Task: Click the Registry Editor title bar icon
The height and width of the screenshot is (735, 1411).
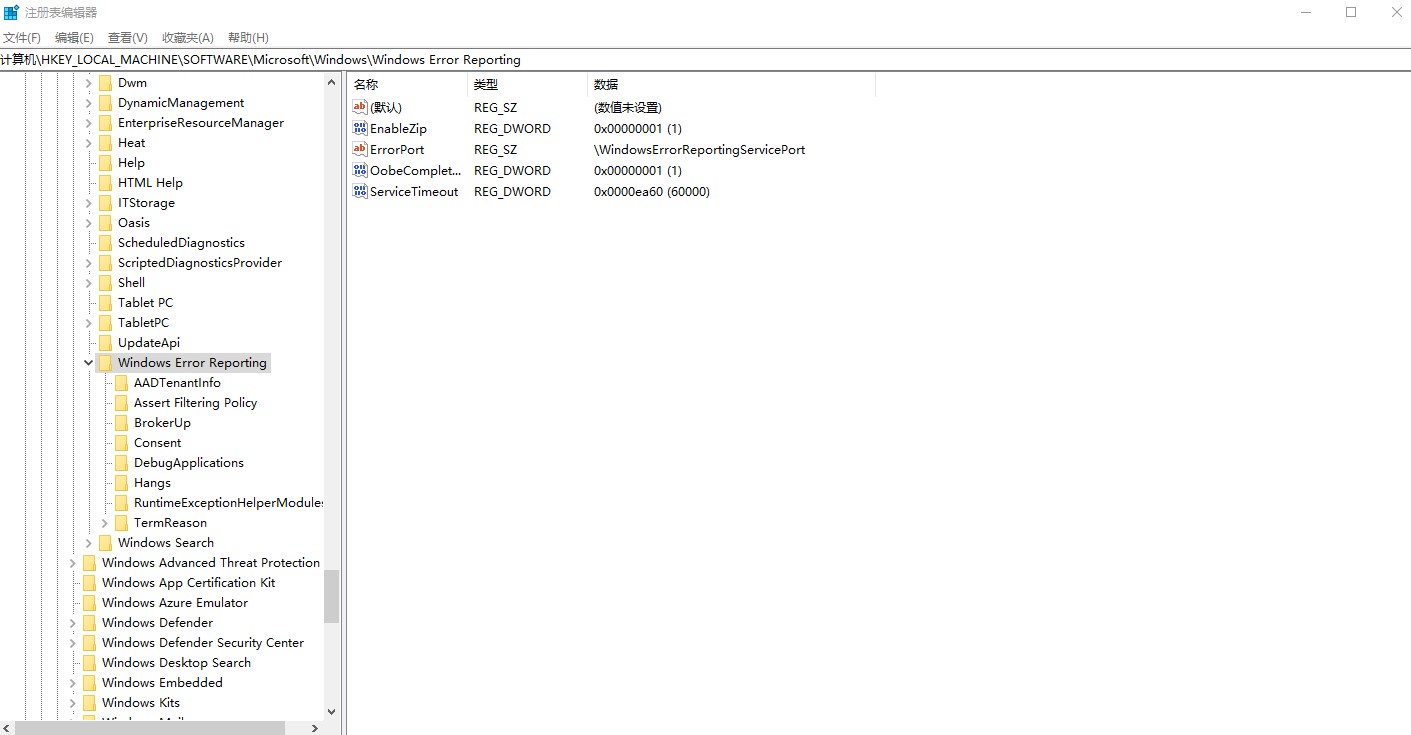Action: point(10,11)
